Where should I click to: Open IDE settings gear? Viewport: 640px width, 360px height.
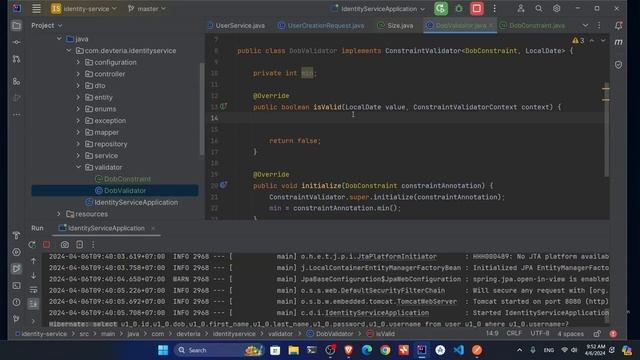click(557, 9)
